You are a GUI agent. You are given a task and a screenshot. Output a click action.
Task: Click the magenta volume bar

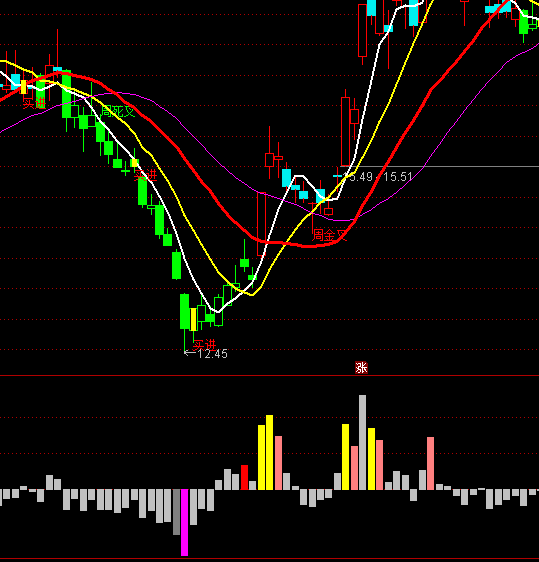coord(185,523)
